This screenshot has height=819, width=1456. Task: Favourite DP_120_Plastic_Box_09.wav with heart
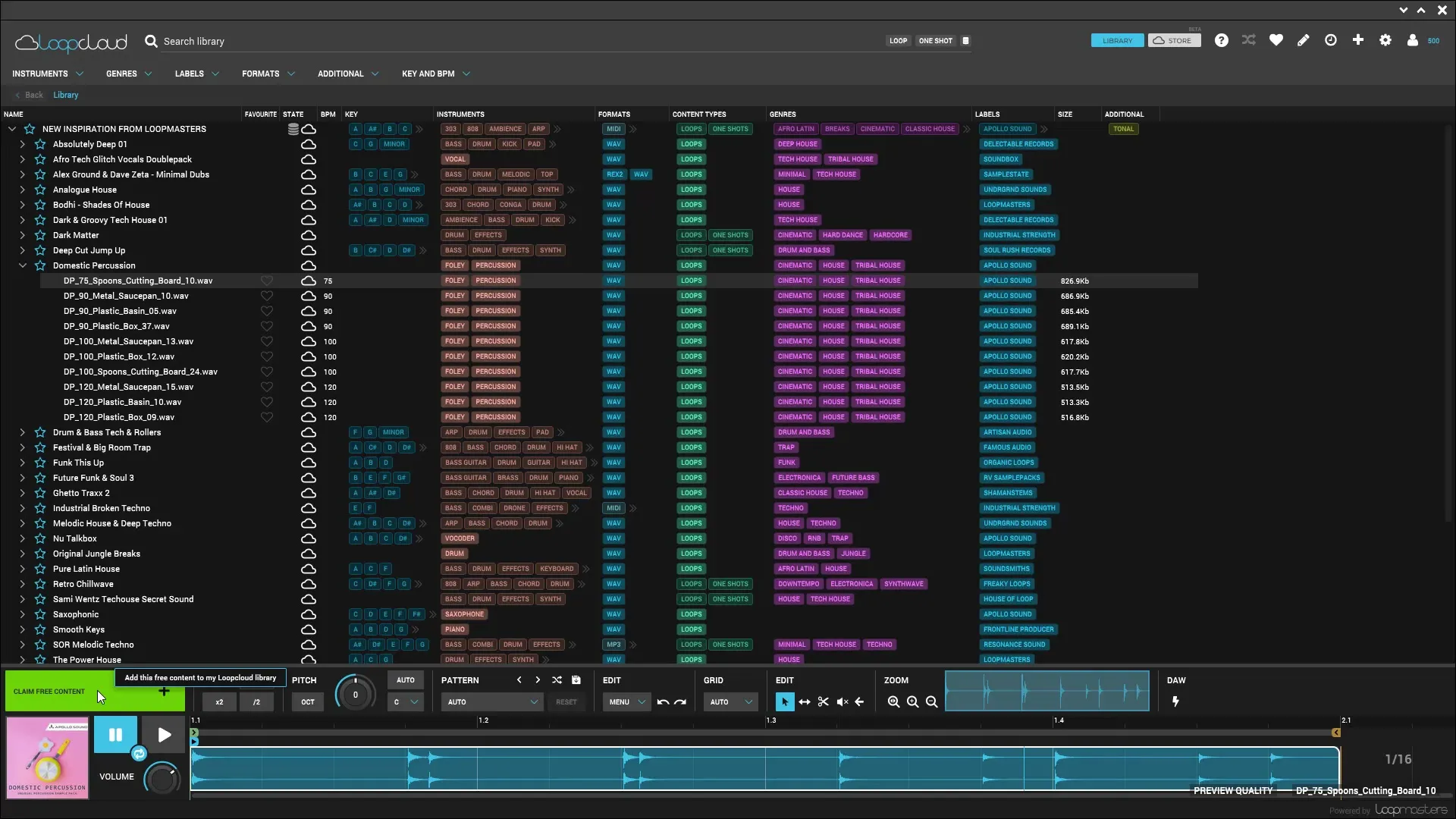[x=267, y=417]
